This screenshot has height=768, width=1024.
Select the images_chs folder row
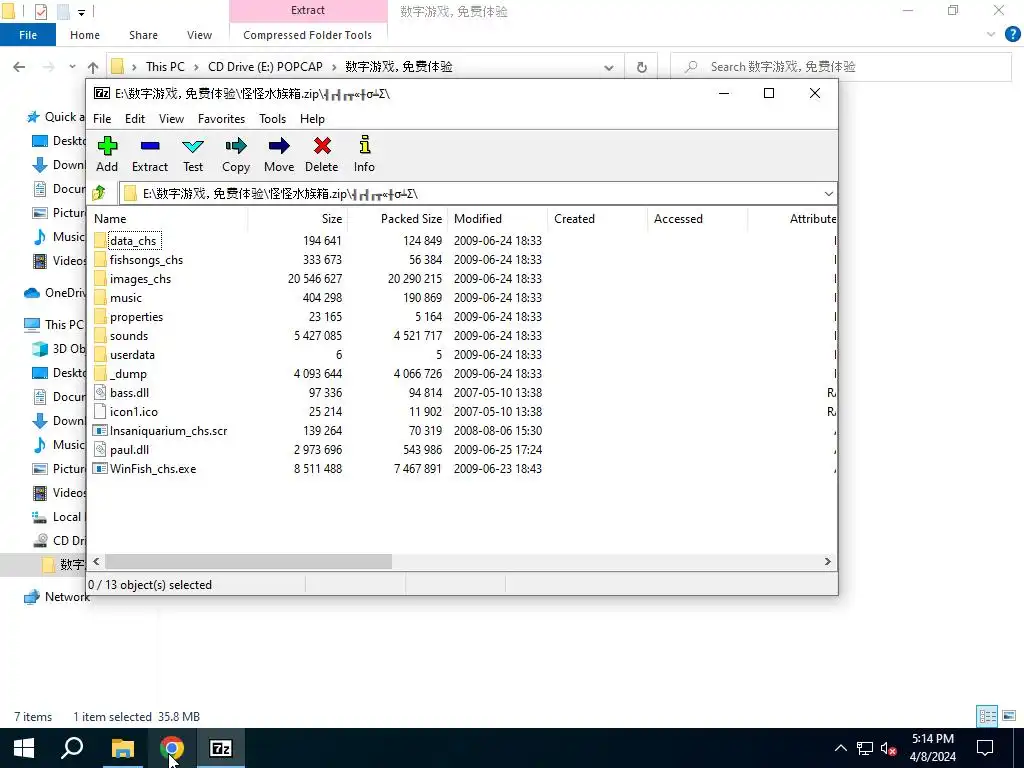462,279
